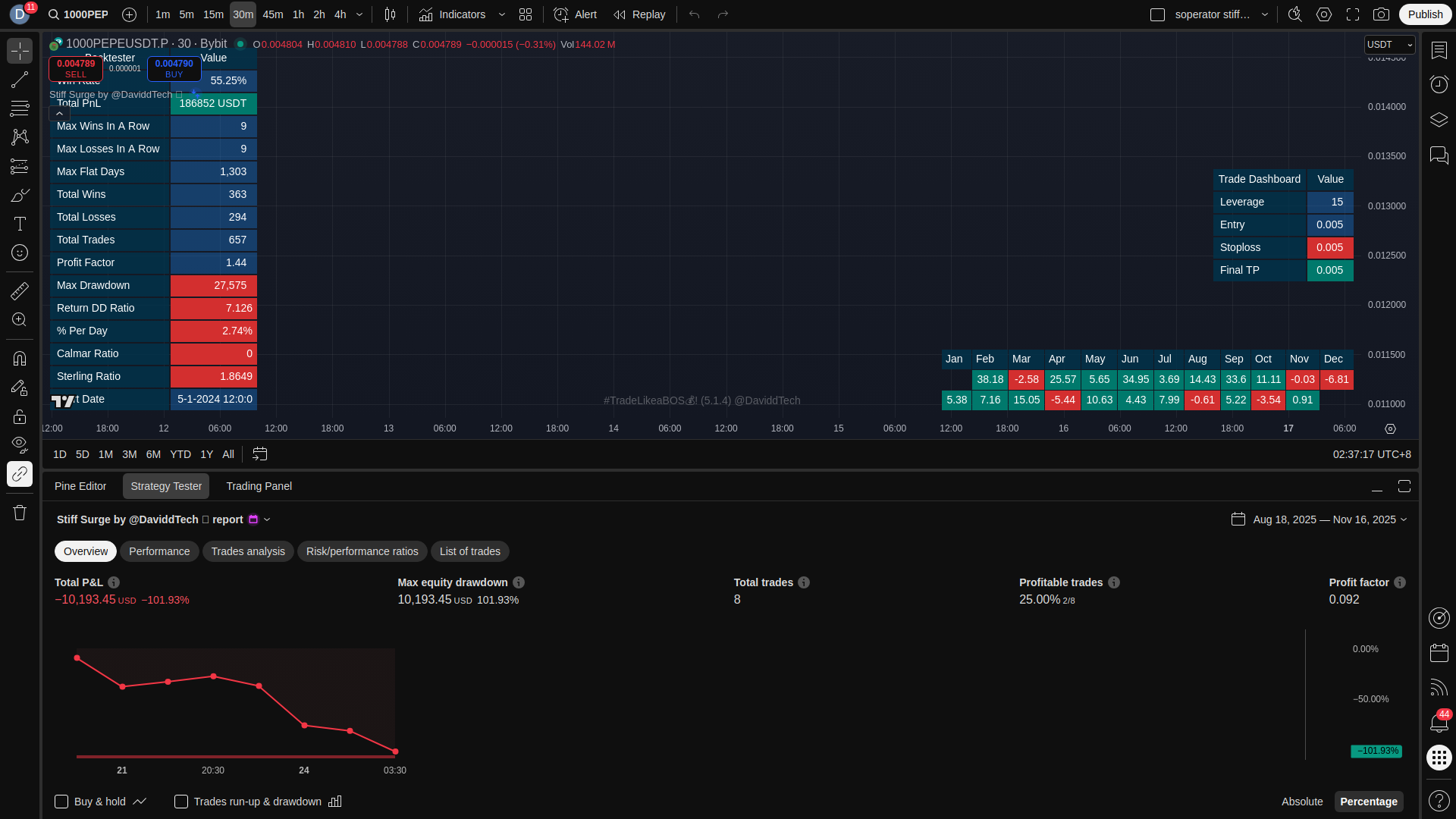The height and width of the screenshot is (819, 1456).
Task: Click the ruler measure tool
Action: (20, 291)
